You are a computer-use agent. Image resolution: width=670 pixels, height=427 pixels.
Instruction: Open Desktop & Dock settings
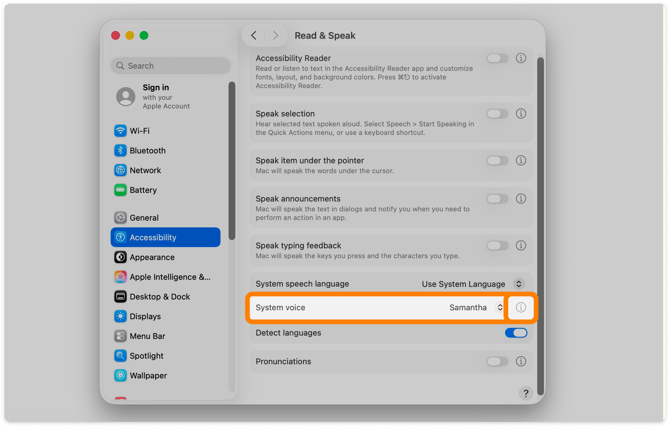point(166,296)
